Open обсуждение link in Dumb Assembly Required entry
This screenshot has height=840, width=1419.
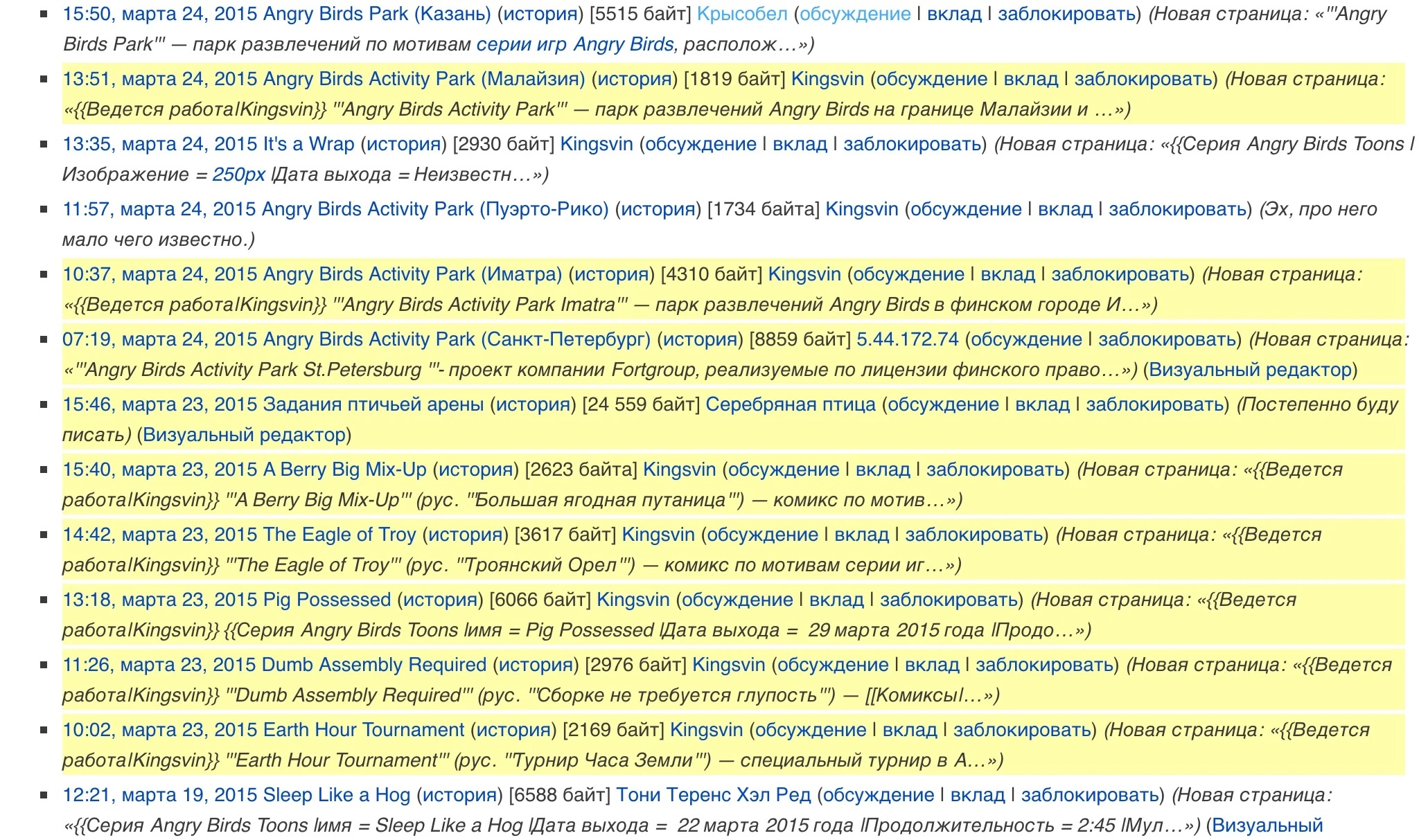tap(833, 665)
